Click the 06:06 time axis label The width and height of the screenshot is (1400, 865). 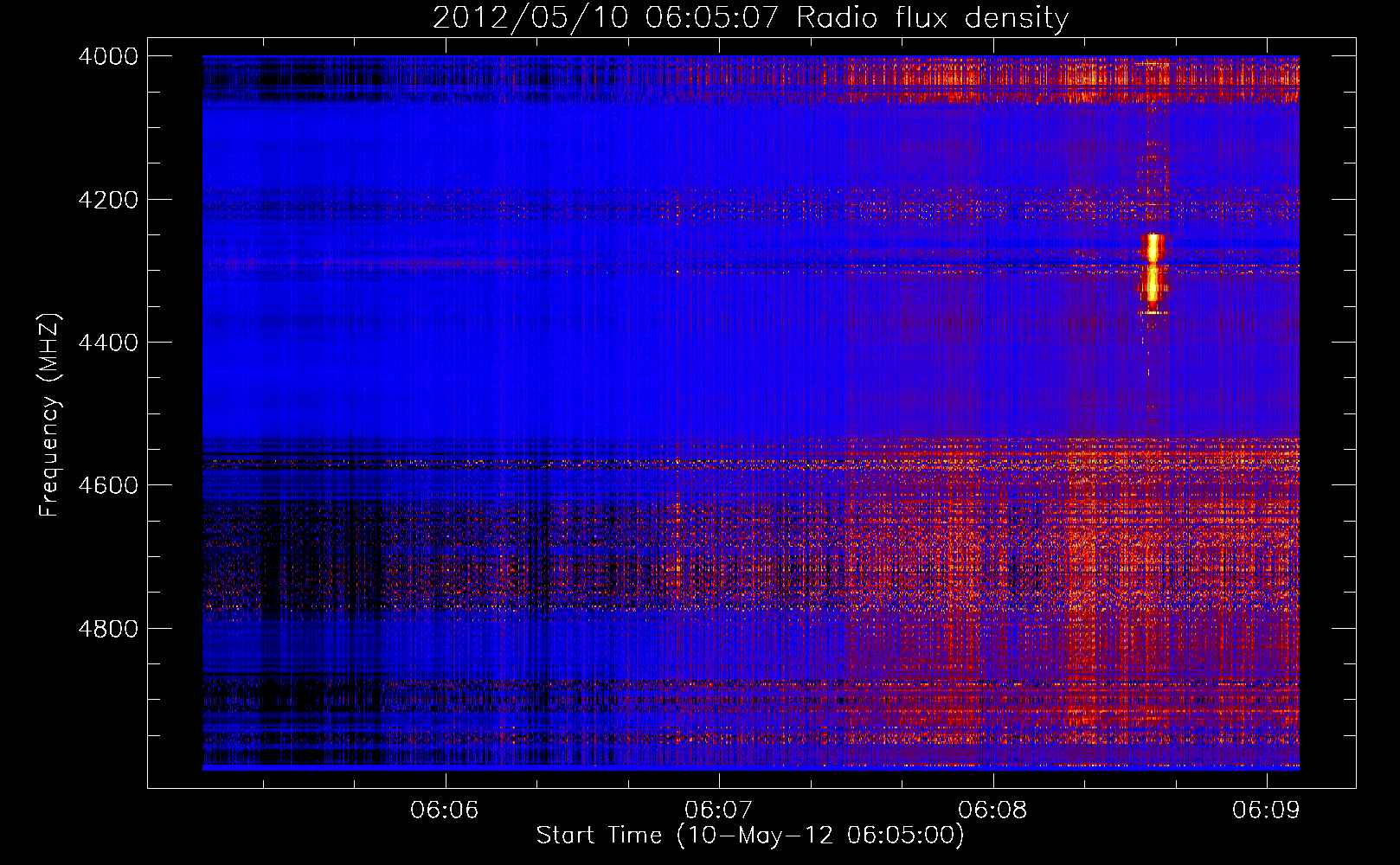[445, 810]
